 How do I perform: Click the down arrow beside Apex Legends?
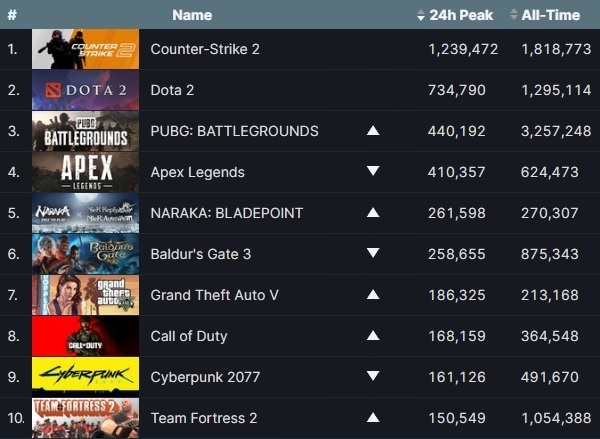[x=373, y=171]
